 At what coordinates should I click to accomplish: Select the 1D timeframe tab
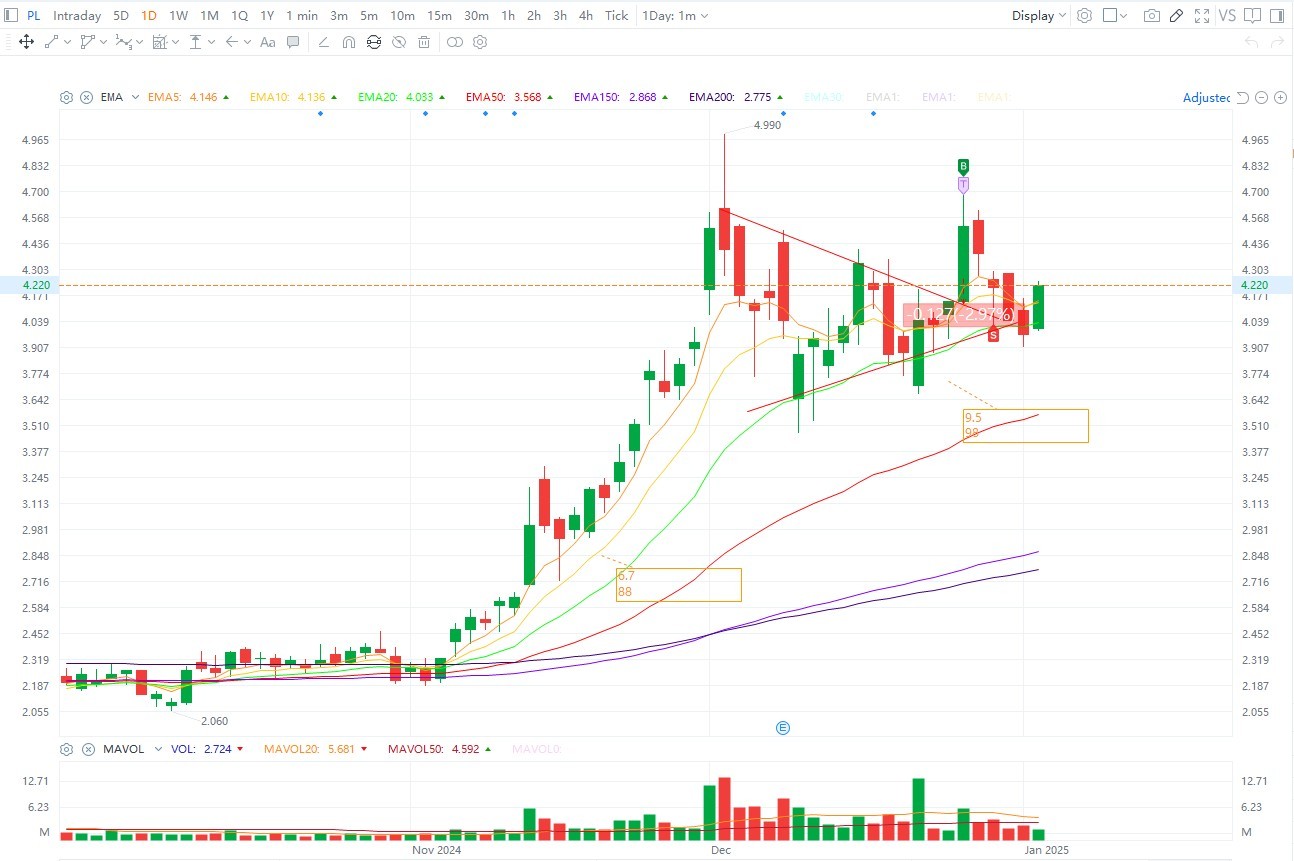click(149, 15)
